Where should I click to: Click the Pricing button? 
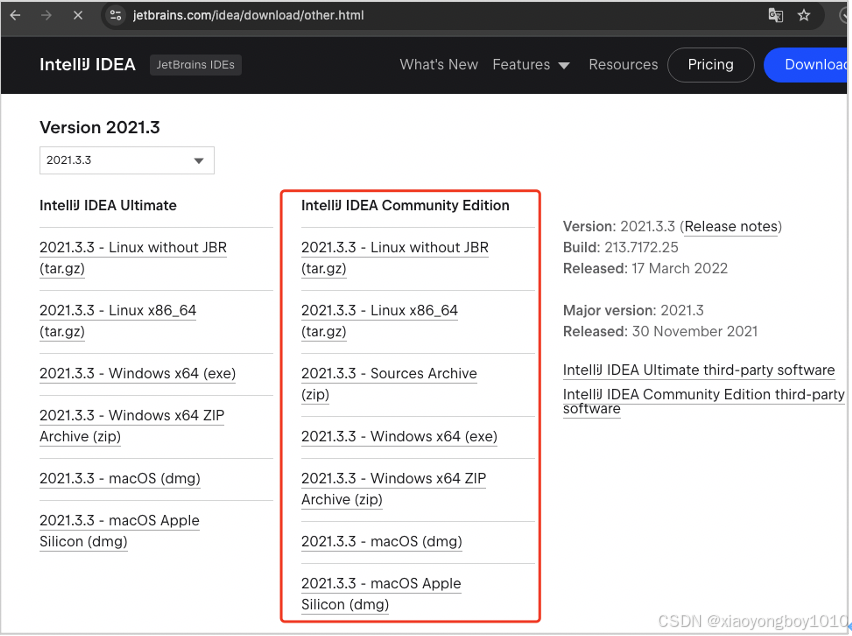tap(711, 65)
